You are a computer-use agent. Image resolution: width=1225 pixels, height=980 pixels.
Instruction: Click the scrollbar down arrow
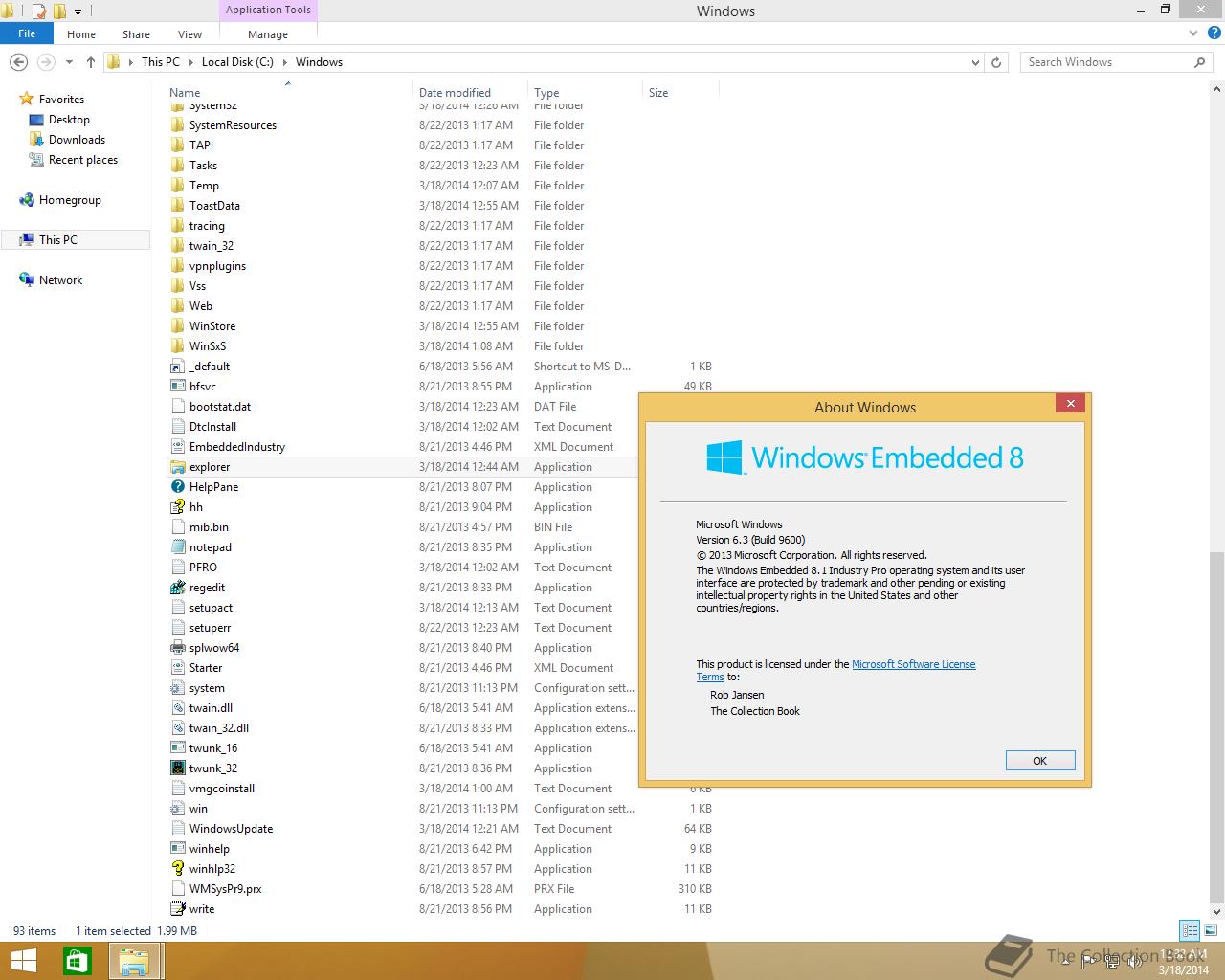click(1216, 911)
